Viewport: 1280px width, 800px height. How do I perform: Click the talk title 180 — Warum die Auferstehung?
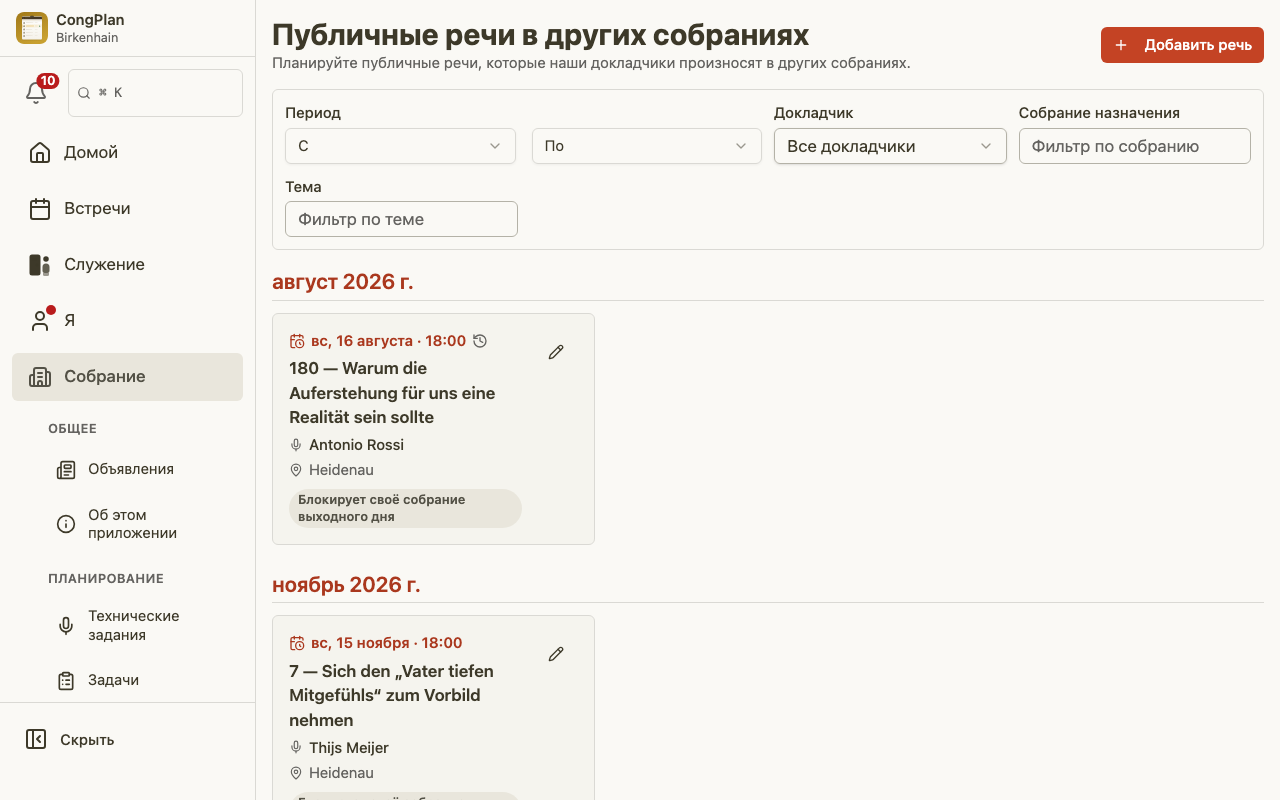(x=392, y=393)
